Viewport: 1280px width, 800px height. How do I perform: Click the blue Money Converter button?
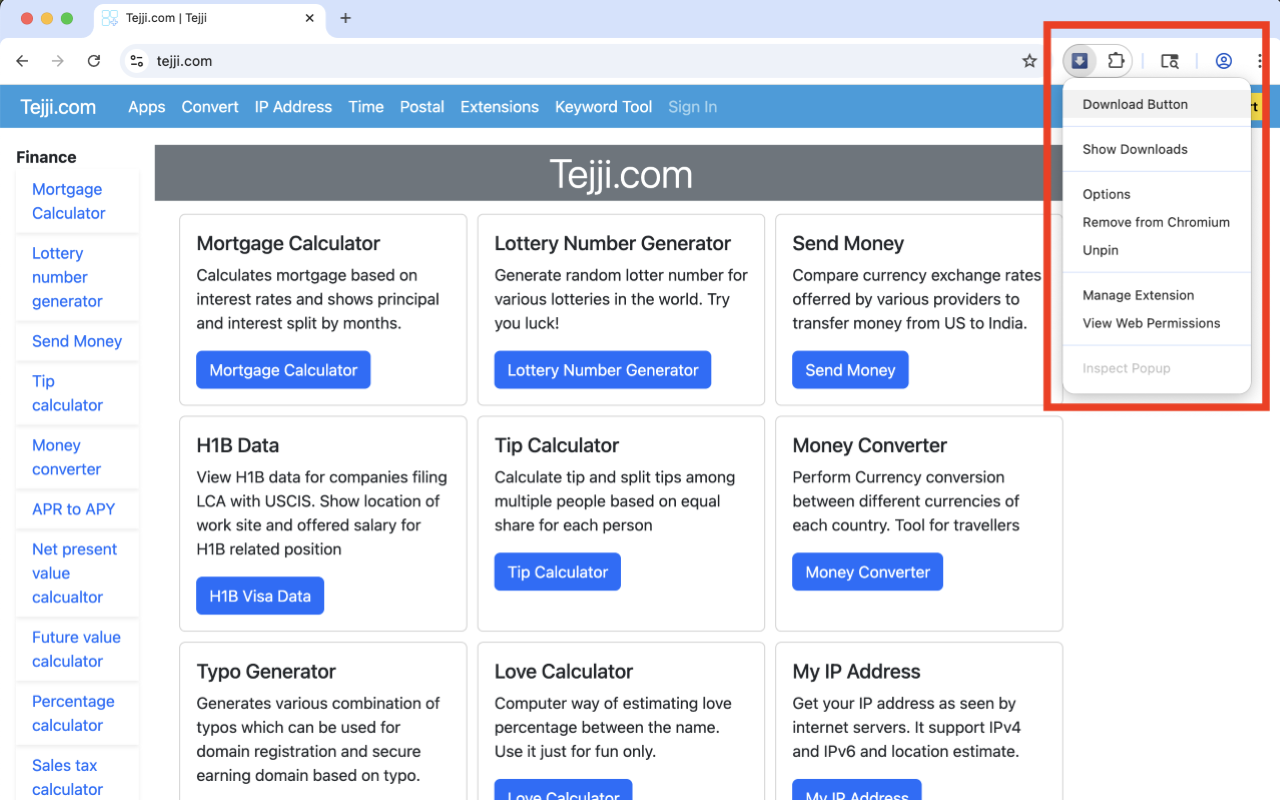[x=868, y=572]
